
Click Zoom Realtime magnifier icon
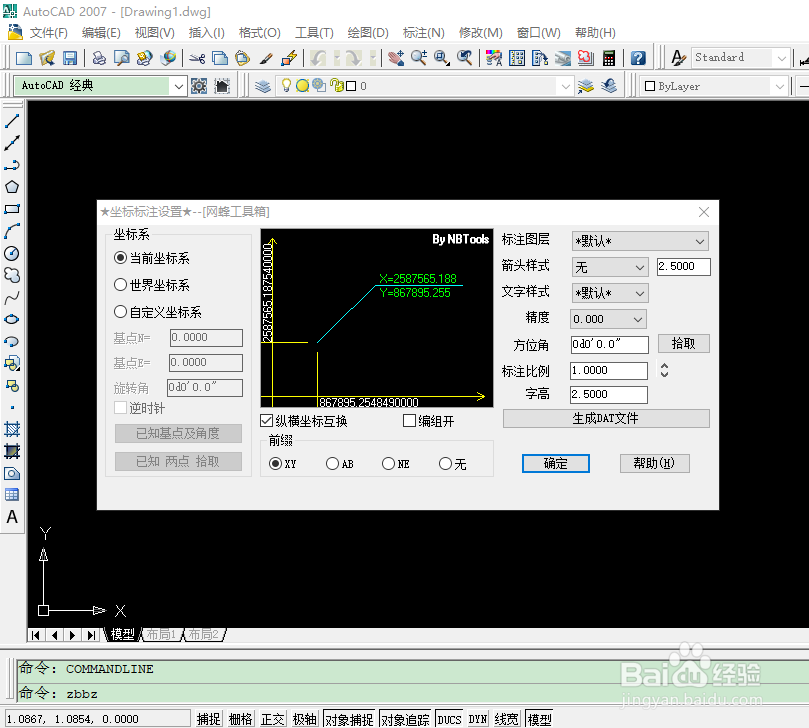click(418, 58)
